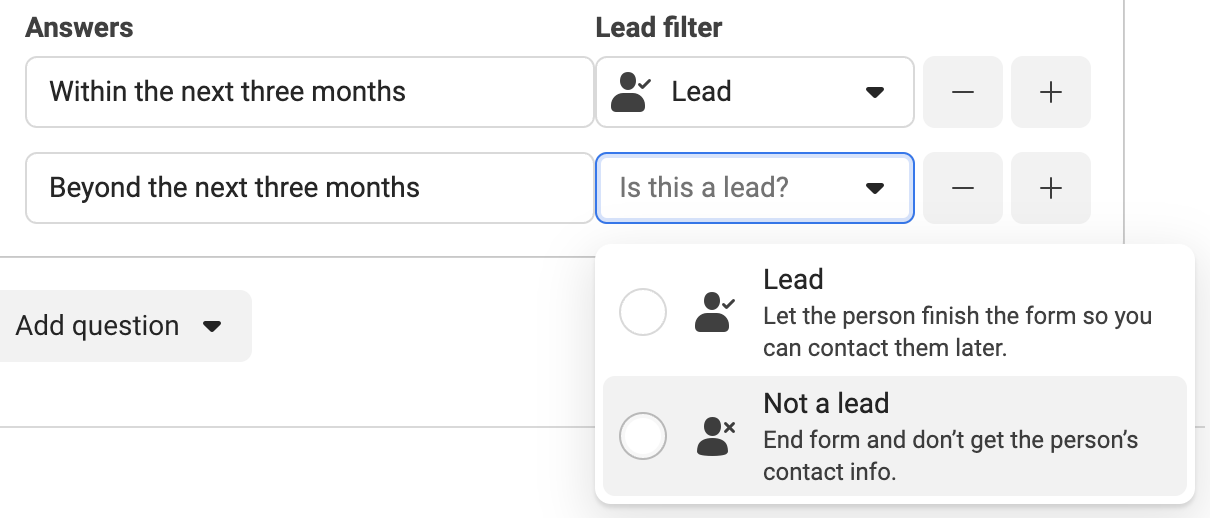Select the Lead radio button

pyautogui.click(x=643, y=313)
